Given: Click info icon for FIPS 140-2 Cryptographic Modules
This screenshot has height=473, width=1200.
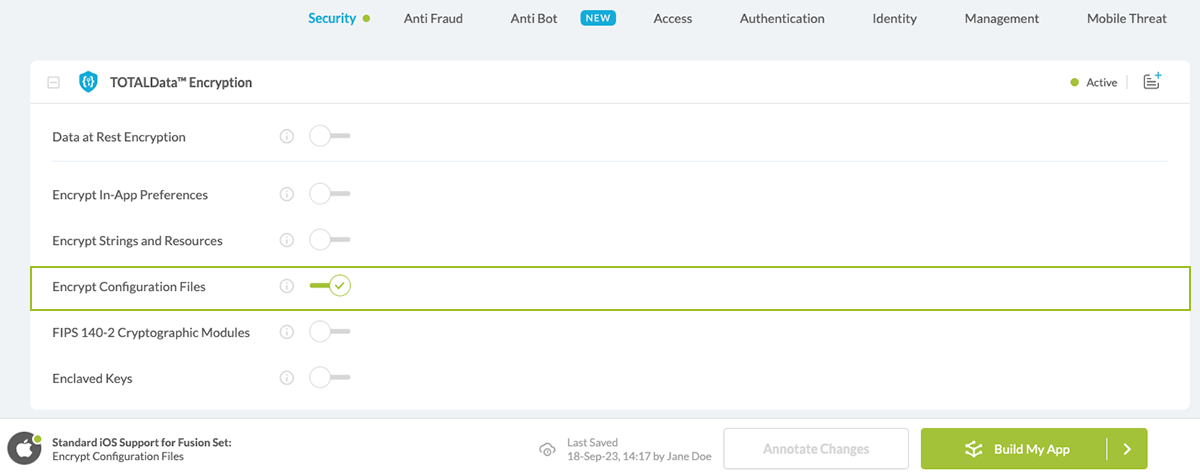Looking at the screenshot, I should point(287,332).
